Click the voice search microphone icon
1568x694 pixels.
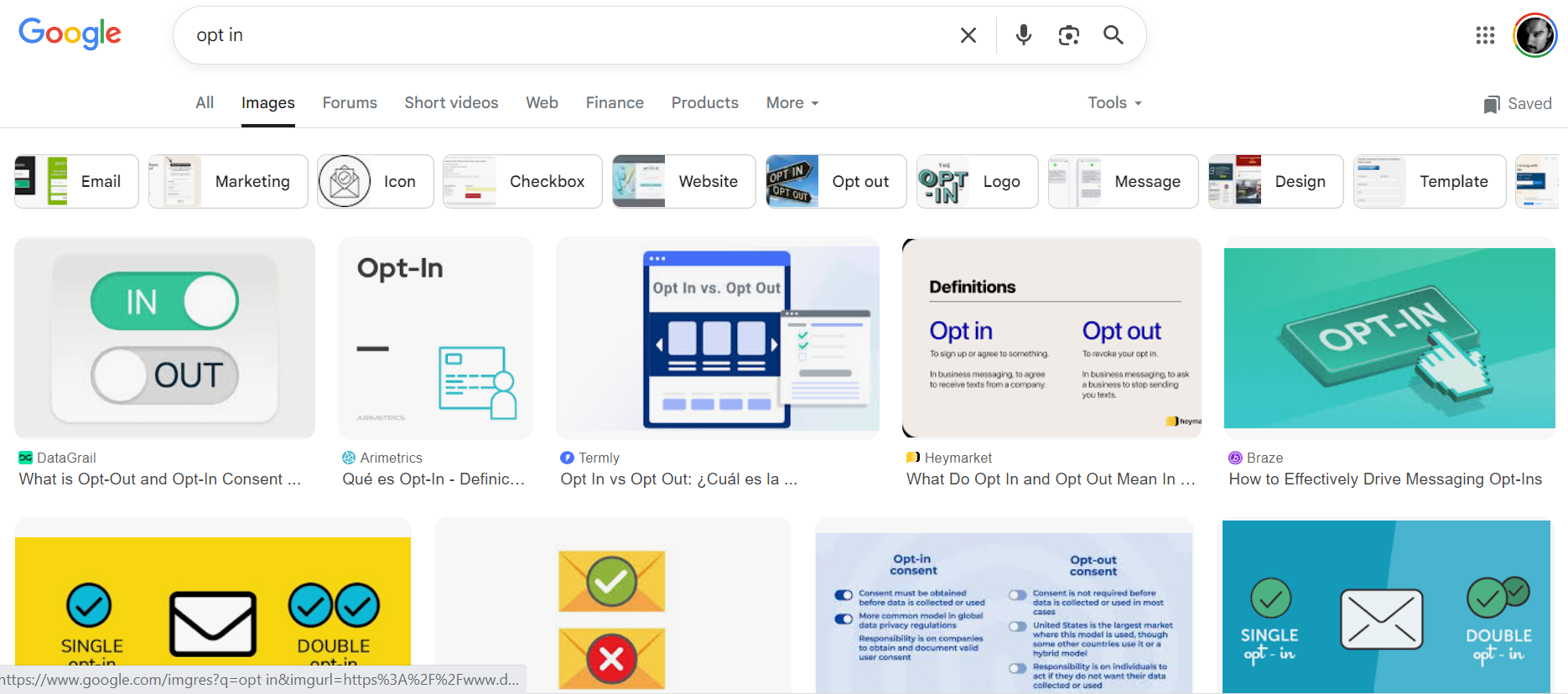1023,35
